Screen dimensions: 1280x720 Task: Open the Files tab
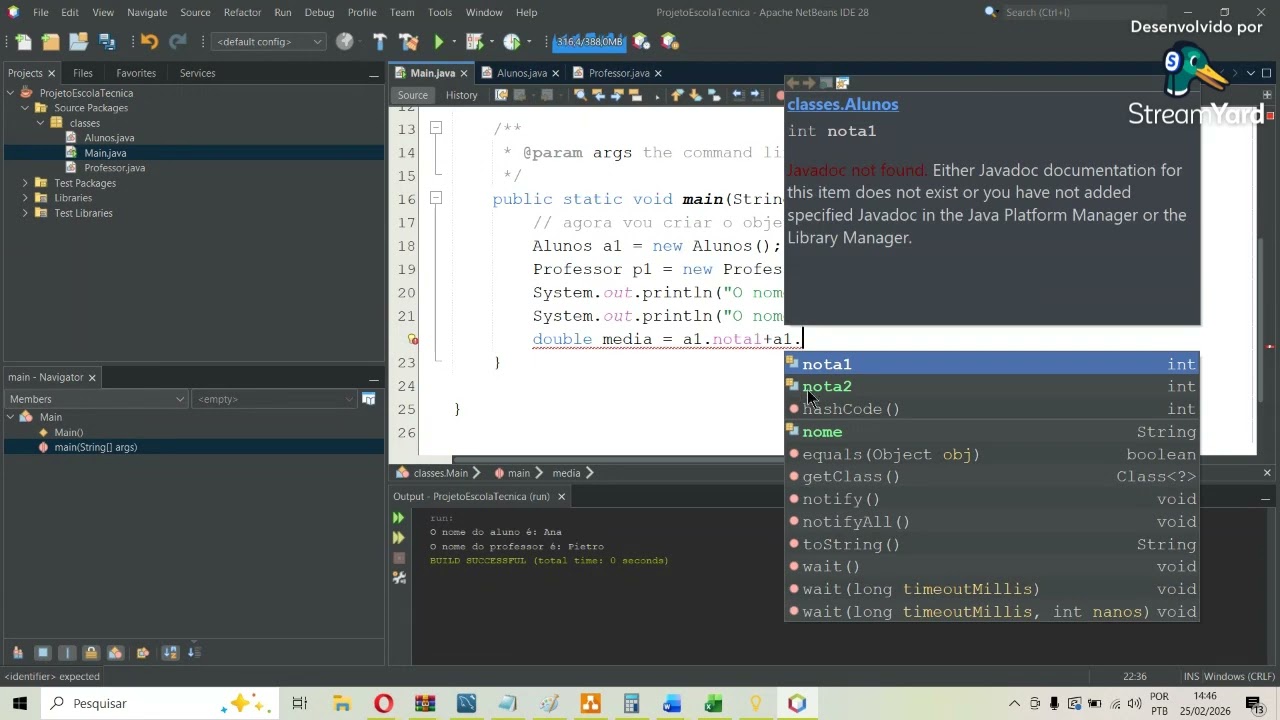83,73
